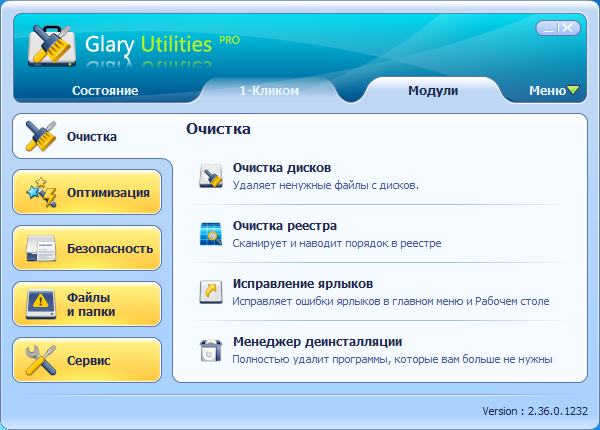Open the Файлы и папки category
The height and width of the screenshot is (430, 600).
pos(87,304)
